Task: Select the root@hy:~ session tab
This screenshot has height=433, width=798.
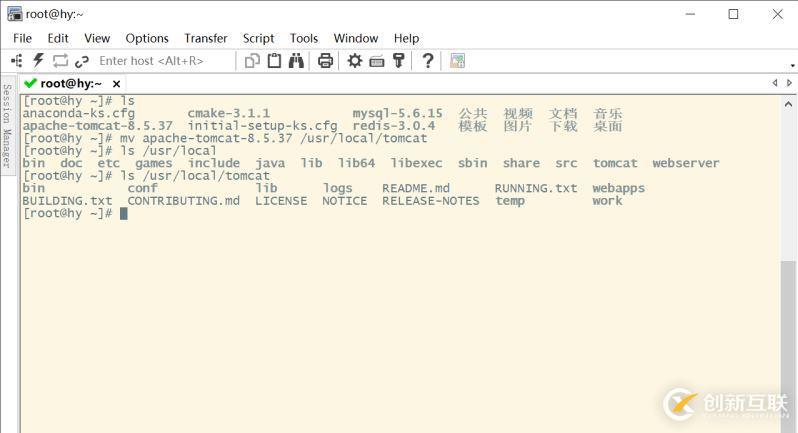Action: (71, 83)
